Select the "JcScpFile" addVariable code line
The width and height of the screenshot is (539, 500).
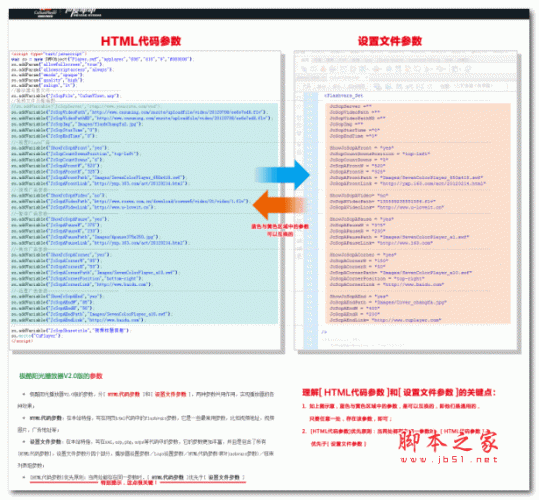[x=66, y=96]
